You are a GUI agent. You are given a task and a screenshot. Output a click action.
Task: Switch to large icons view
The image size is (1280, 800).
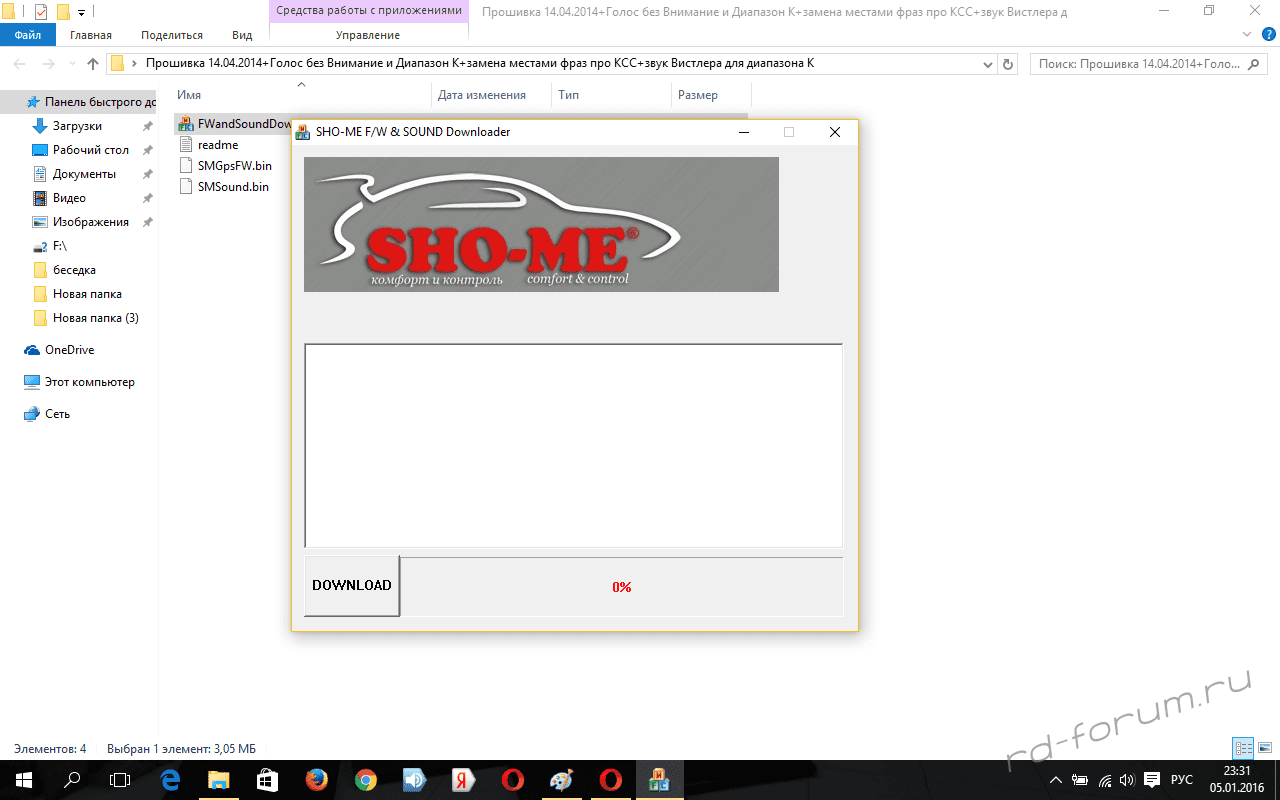(1264, 748)
